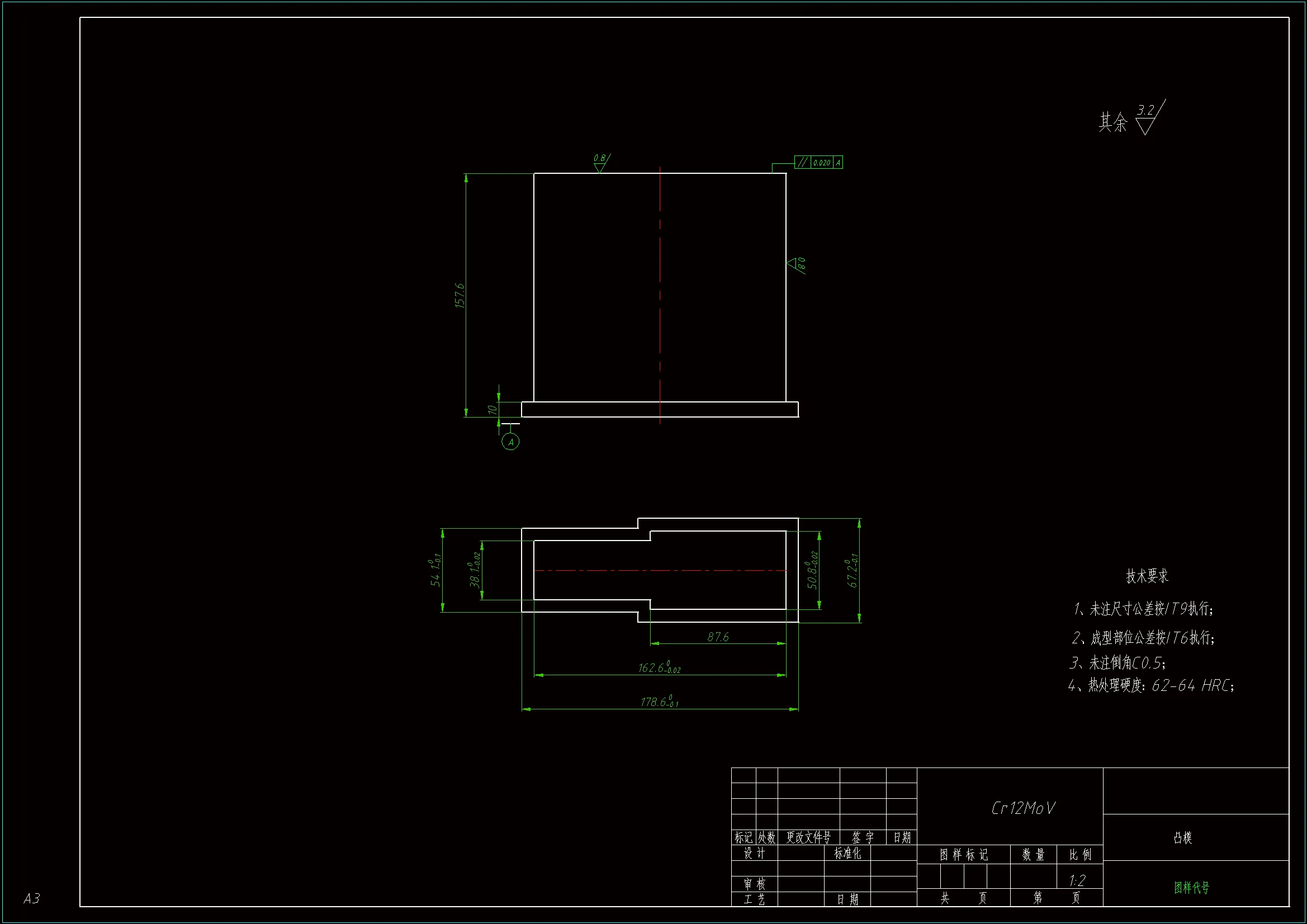The height and width of the screenshot is (924, 1307).
Task: Select the 87.6 dimension text
Action: 718,637
